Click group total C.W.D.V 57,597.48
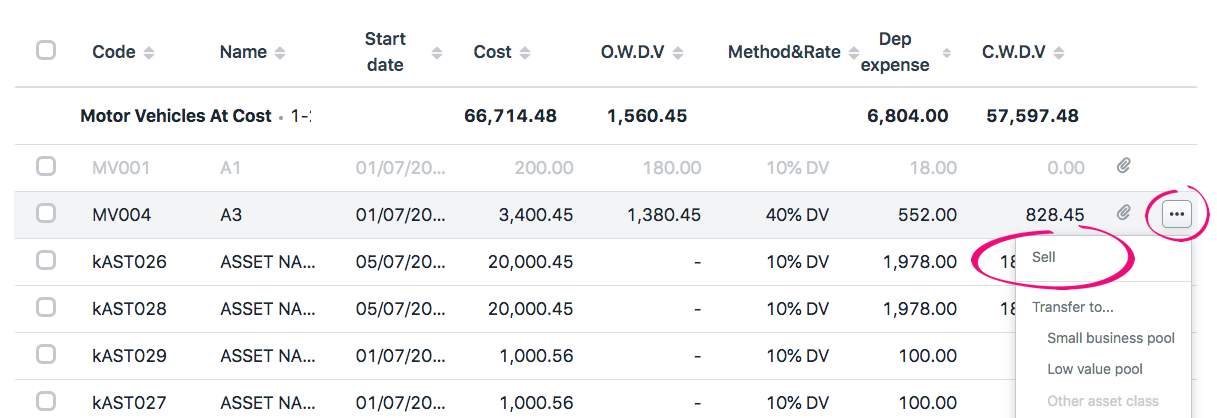This screenshot has width=1217, height=418. [1033, 116]
